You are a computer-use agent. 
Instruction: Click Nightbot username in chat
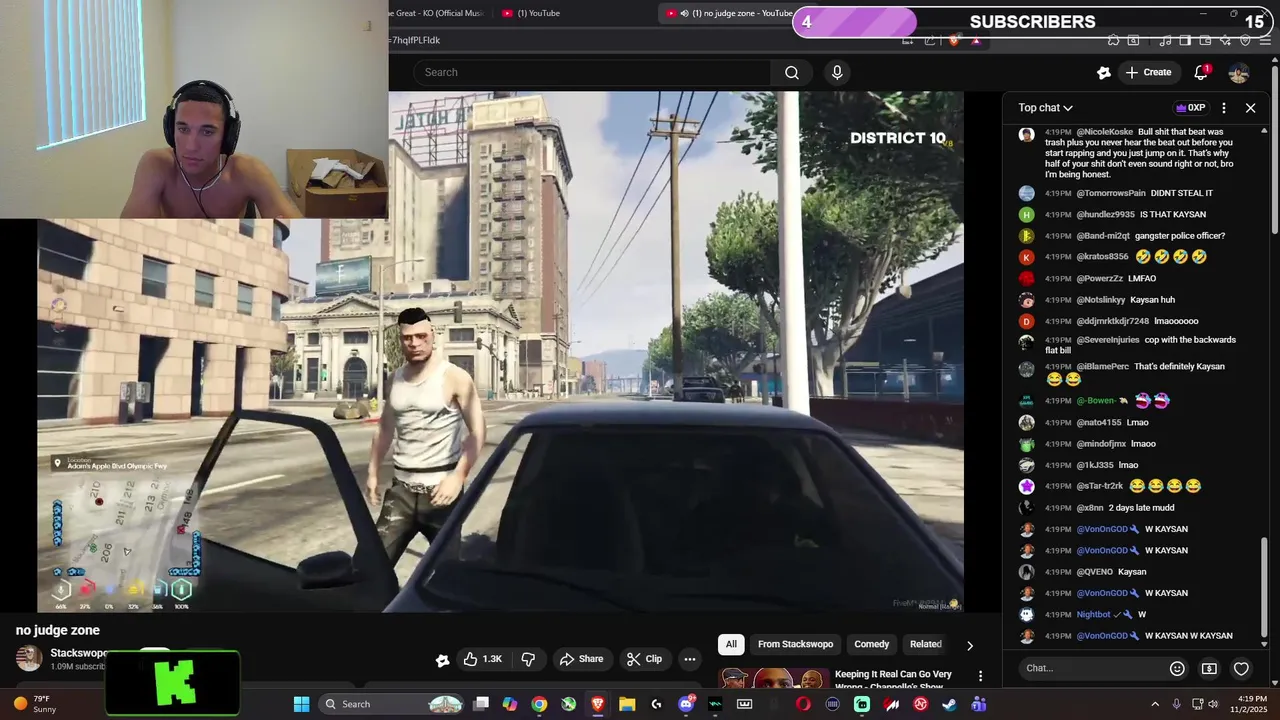pyautogui.click(x=1093, y=615)
